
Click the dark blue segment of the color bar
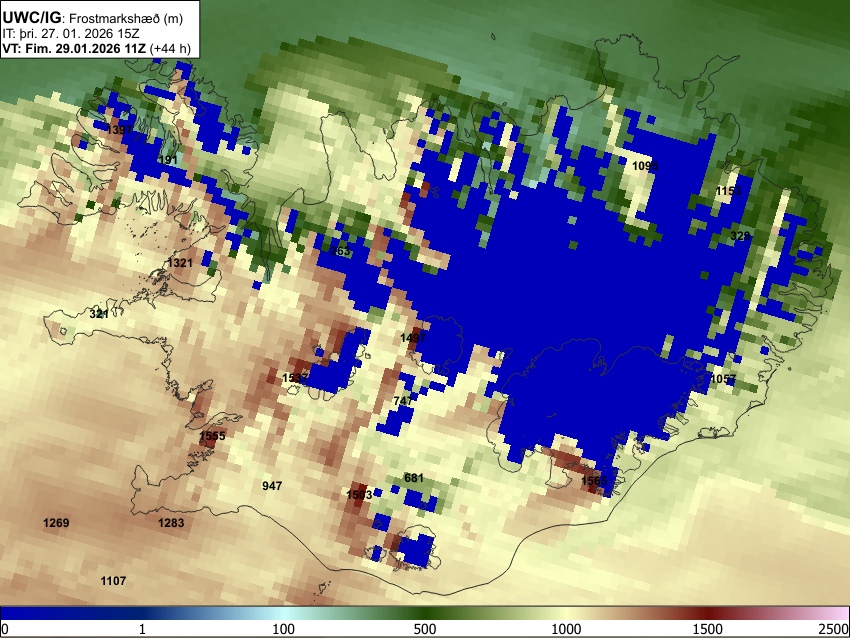[70, 614]
